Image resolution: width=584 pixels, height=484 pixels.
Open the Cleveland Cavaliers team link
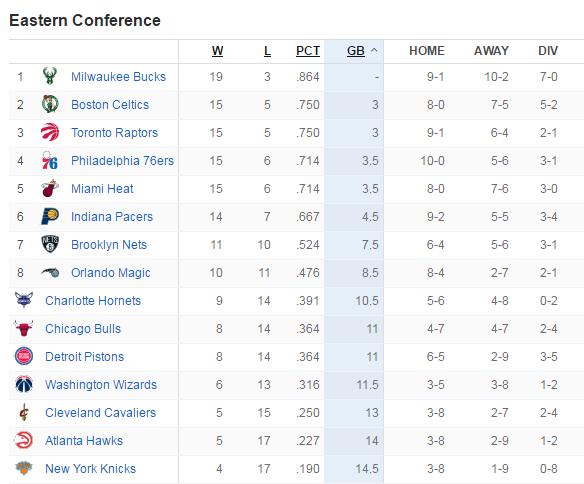click(100, 413)
